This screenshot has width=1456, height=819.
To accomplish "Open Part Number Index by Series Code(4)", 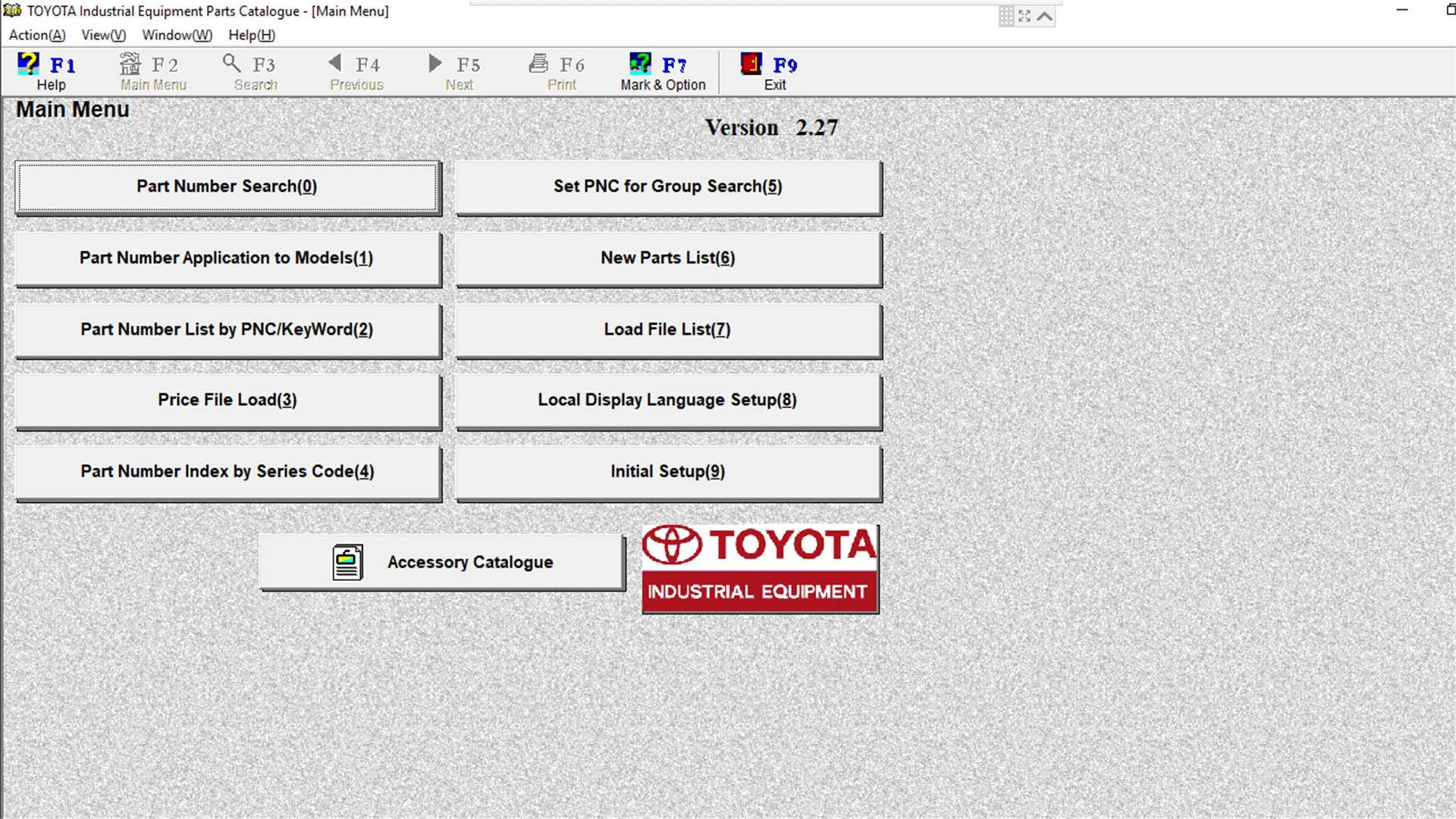I will (227, 472).
